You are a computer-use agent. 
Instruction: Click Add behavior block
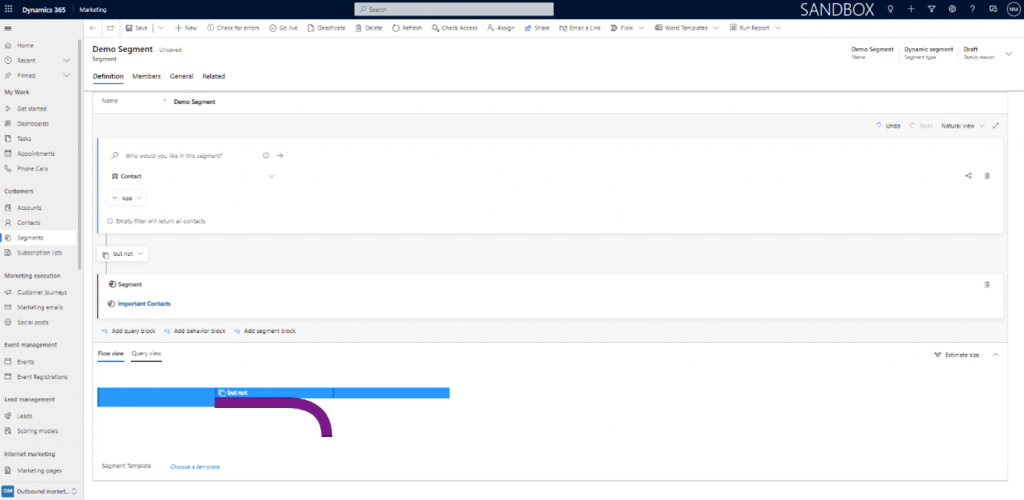point(195,331)
